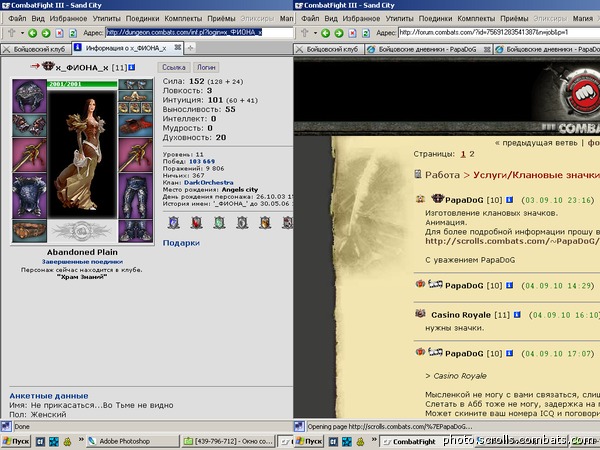
Task: Click the clan emblem beside х_ФИОНА_х name
Action: [48, 66]
